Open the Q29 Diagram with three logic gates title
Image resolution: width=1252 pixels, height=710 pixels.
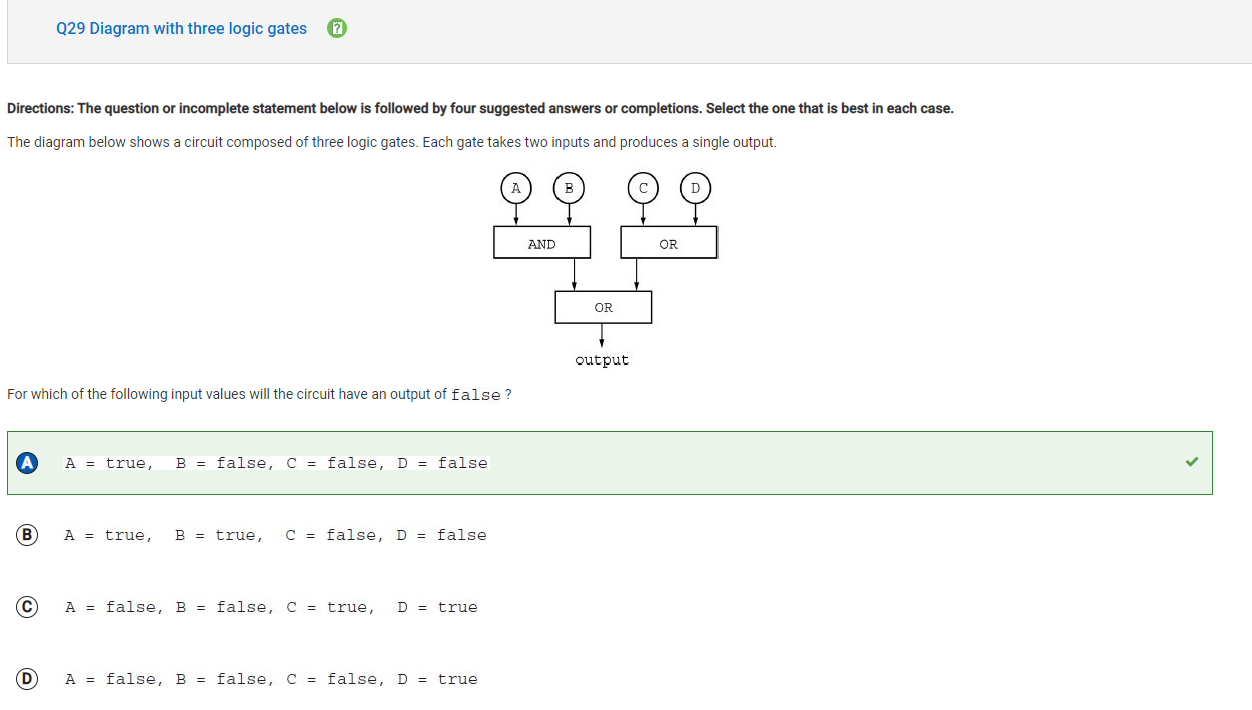182,29
